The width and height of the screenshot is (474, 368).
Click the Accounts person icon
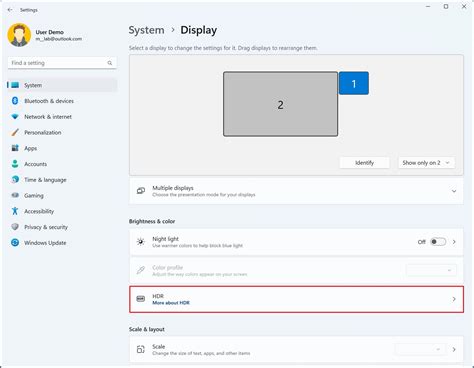click(15, 164)
